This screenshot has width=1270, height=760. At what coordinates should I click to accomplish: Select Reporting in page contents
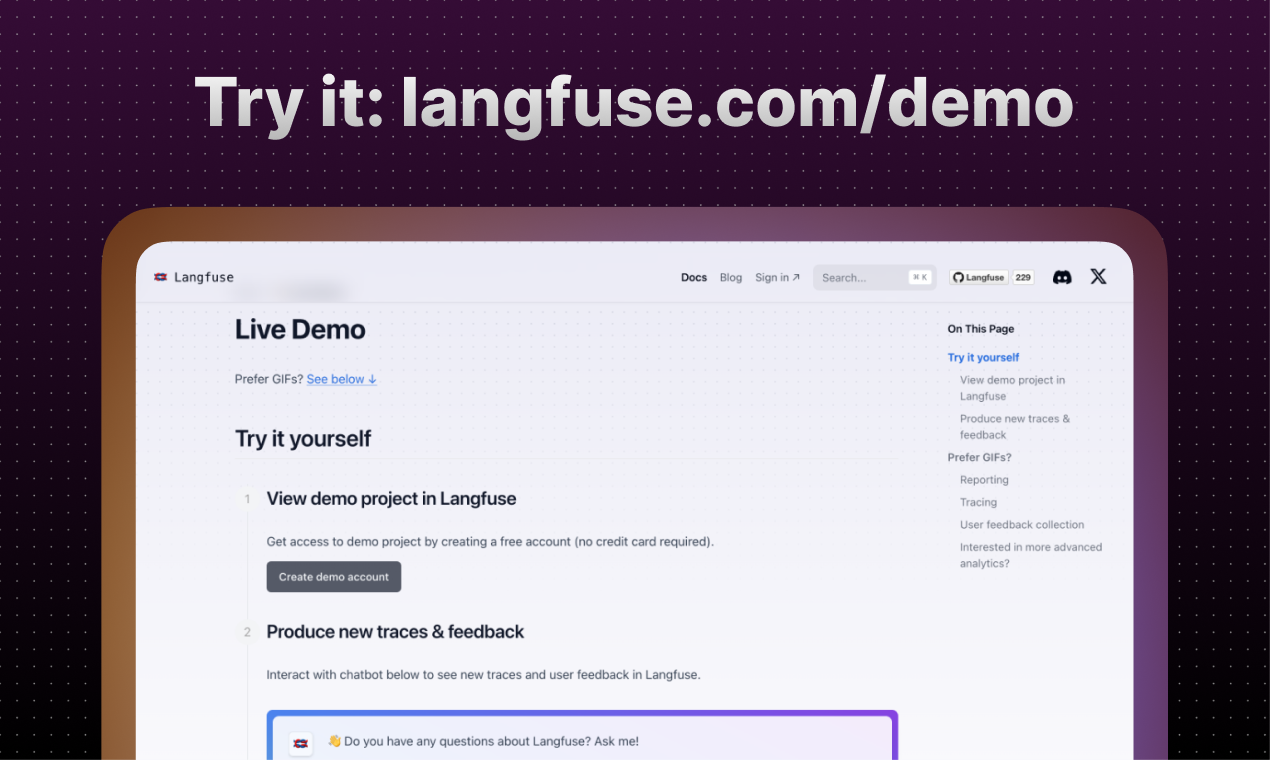pos(984,480)
